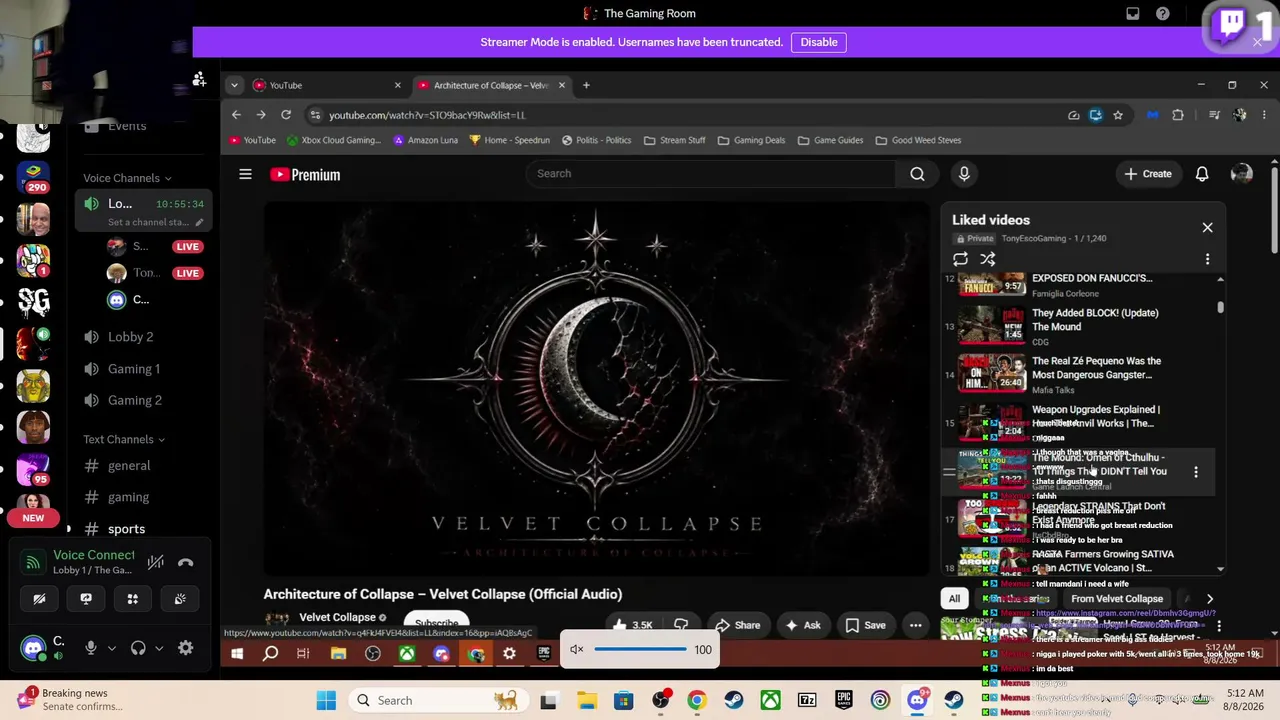Open Liked videos playlist options menu
Screen dimensions: 1280x720
[x=1207, y=259]
